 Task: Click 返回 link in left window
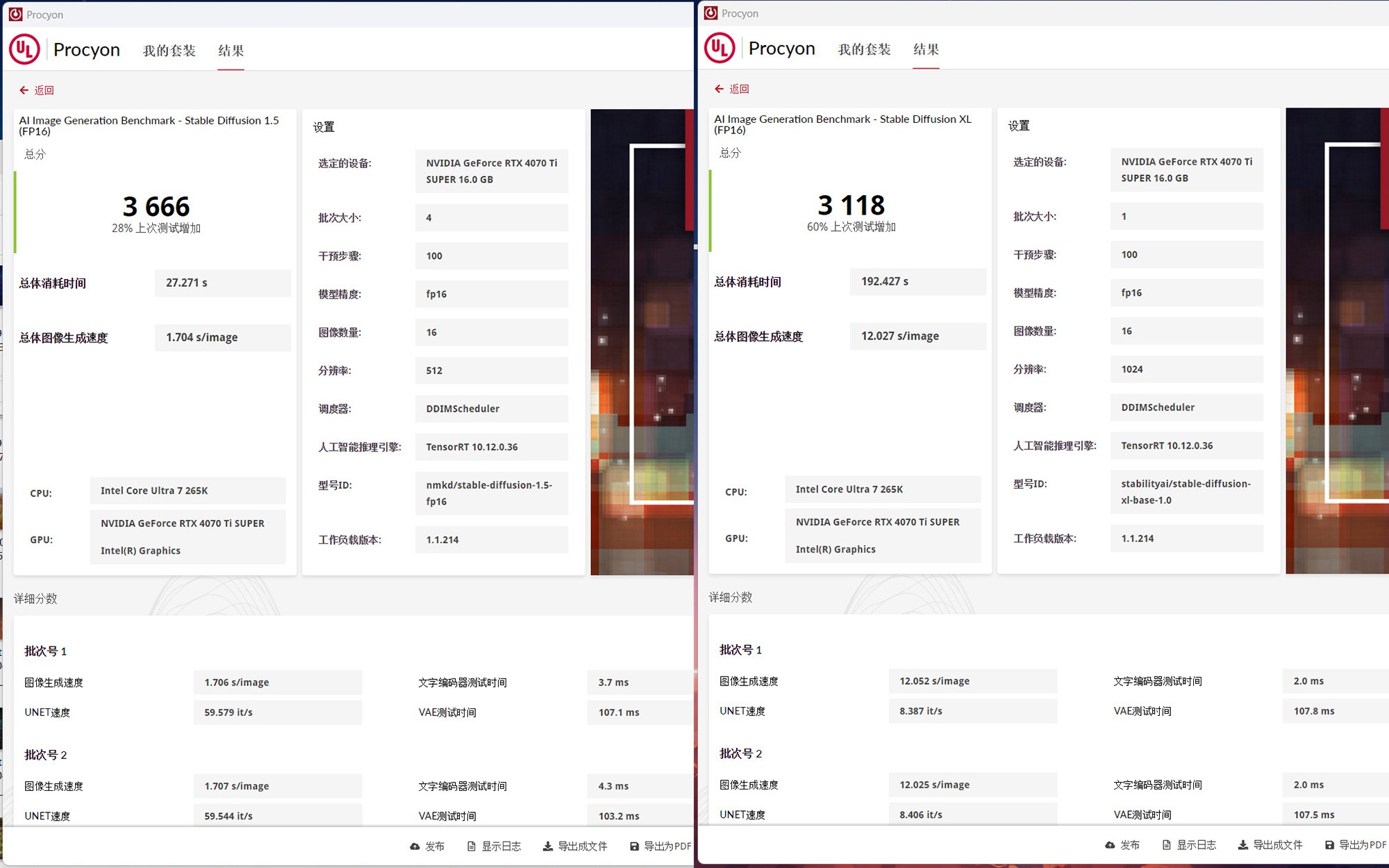44,90
